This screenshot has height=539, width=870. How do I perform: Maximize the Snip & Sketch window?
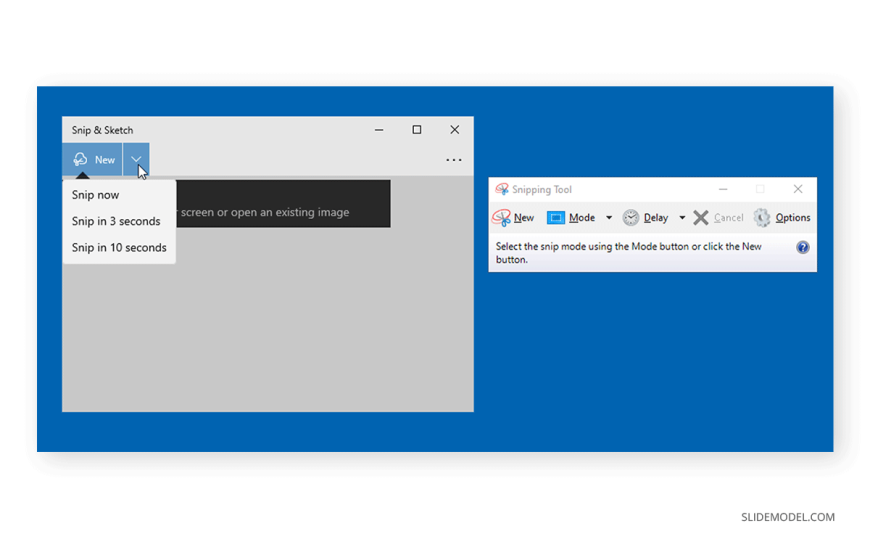(417, 130)
